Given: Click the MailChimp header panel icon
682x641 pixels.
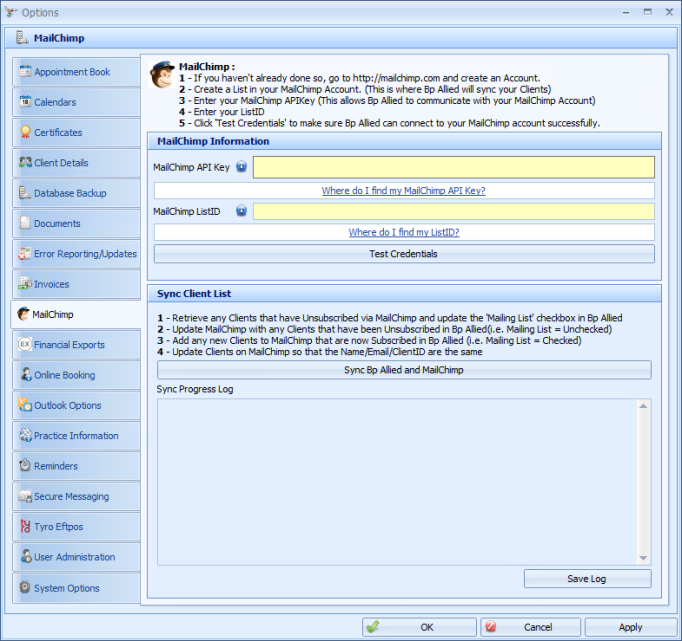Looking at the screenshot, I should [22, 37].
